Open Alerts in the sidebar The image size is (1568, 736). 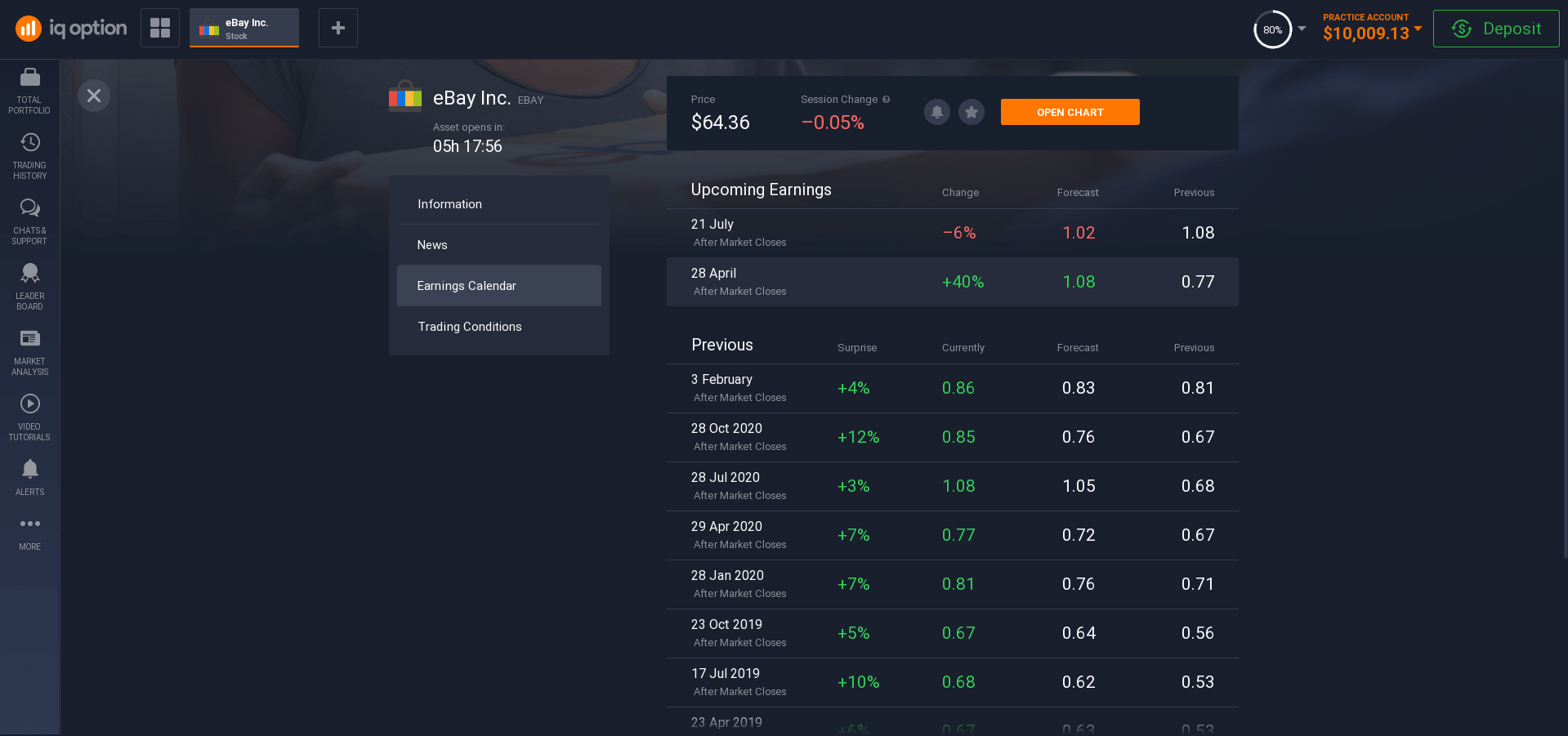point(29,477)
